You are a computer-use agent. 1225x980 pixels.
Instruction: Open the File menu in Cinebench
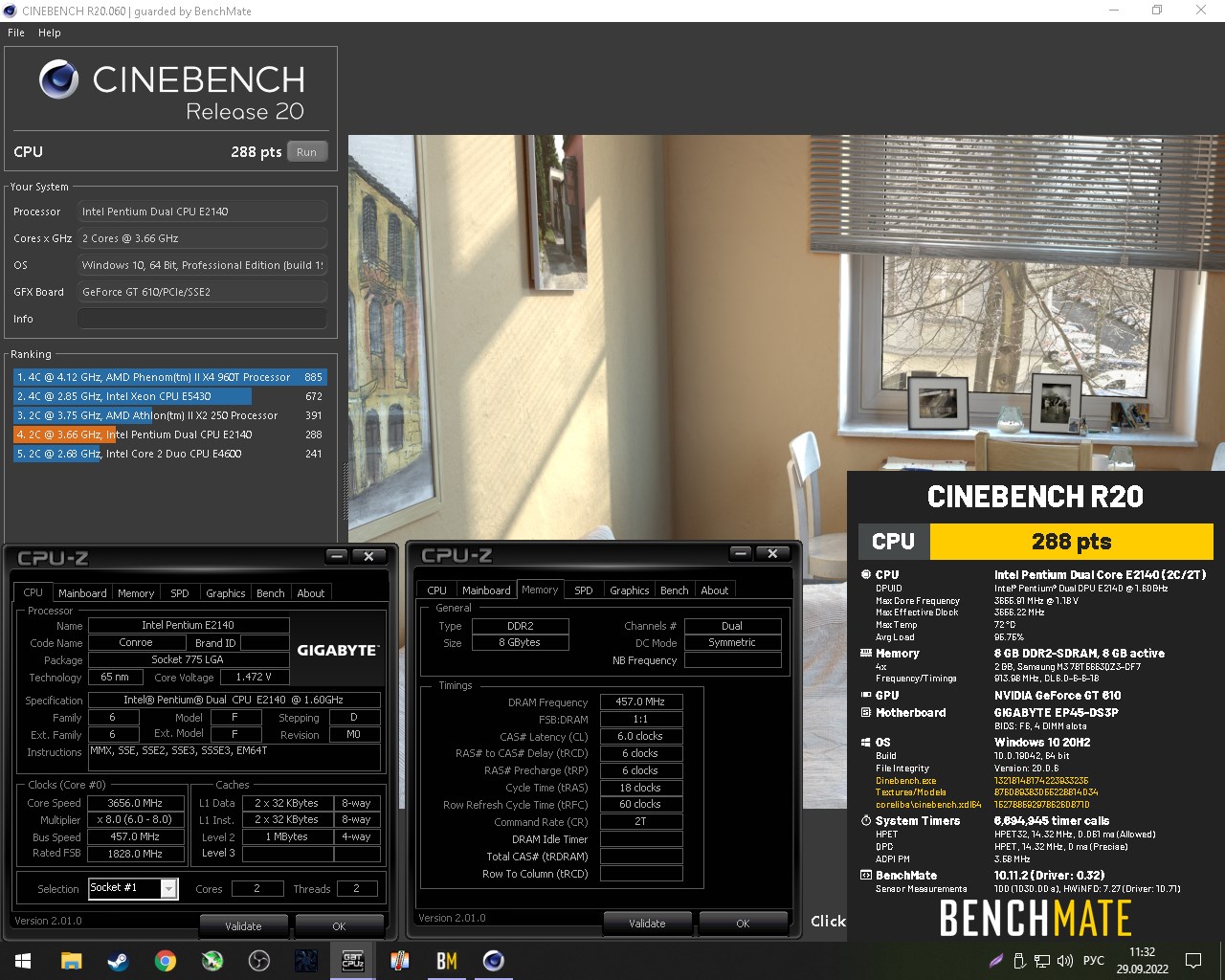click(x=16, y=33)
